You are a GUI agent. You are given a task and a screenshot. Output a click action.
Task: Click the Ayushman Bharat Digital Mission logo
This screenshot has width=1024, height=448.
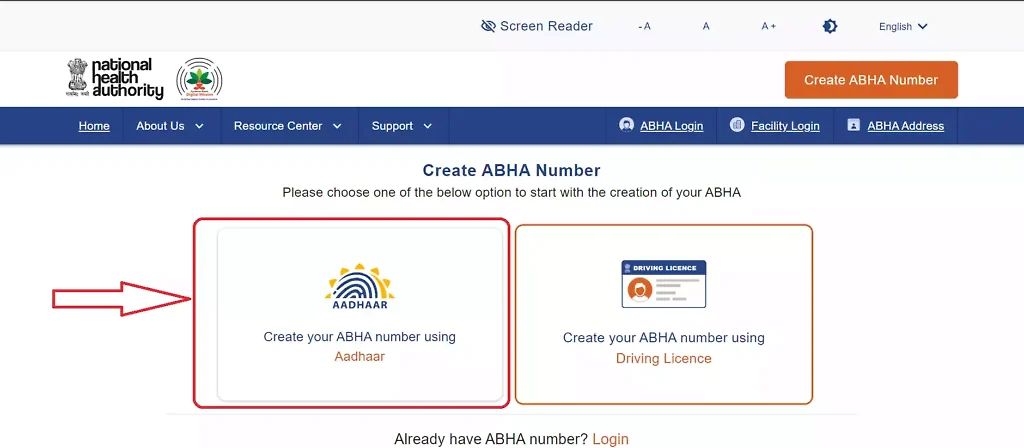coord(199,79)
